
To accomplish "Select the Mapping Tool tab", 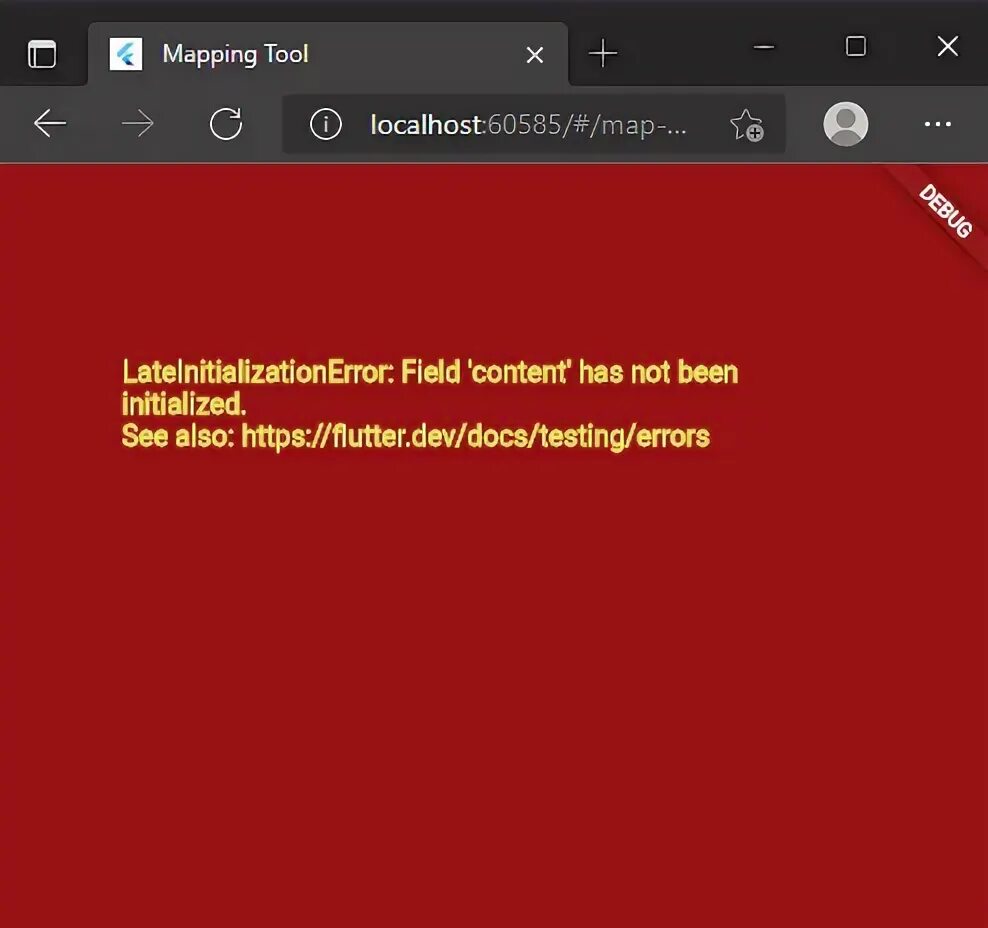I will click(328, 54).
